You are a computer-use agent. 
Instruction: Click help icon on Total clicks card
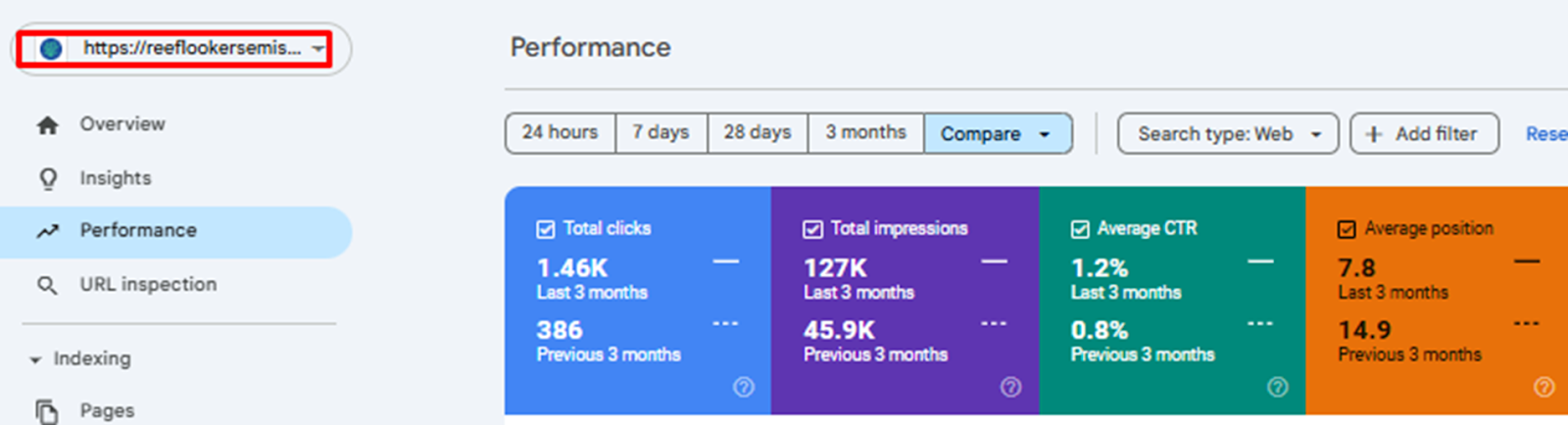click(x=744, y=387)
